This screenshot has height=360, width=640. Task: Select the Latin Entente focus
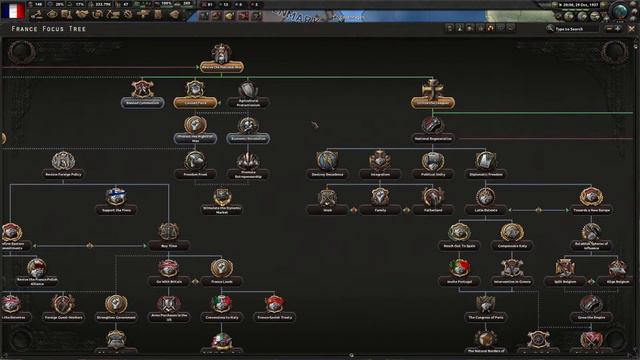click(486, 202)
